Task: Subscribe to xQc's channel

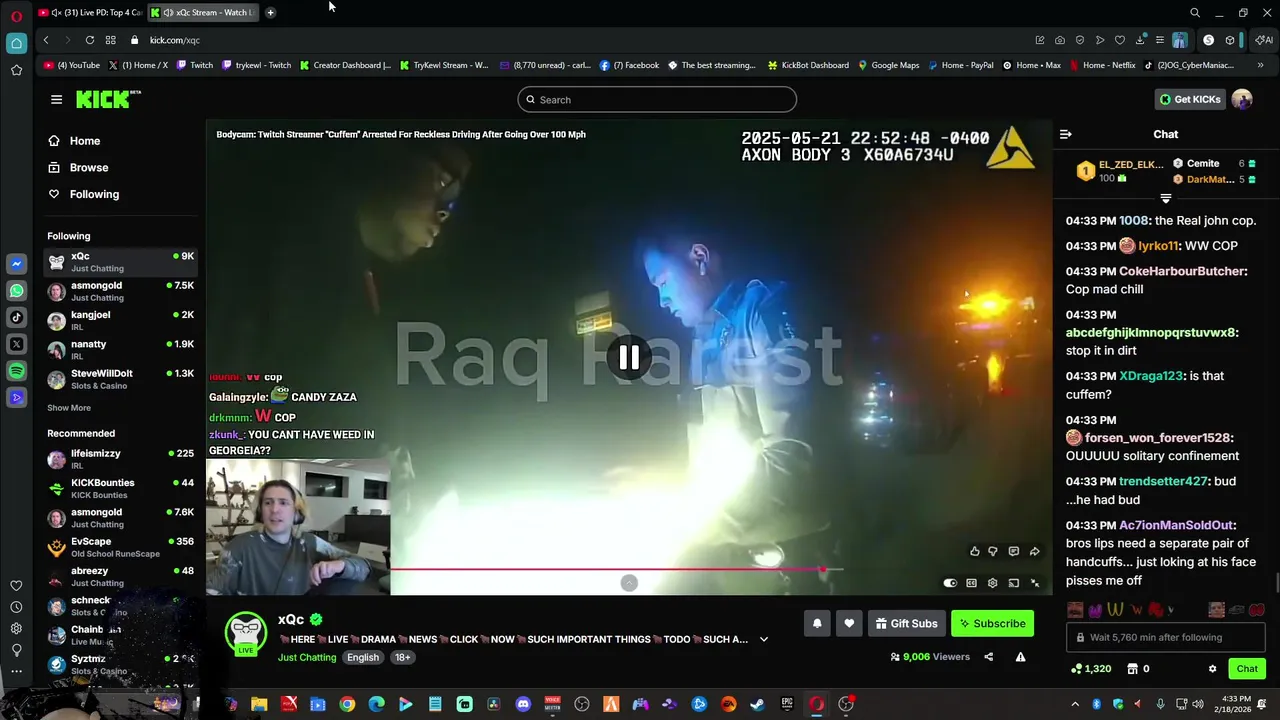Action: point(992,623)
